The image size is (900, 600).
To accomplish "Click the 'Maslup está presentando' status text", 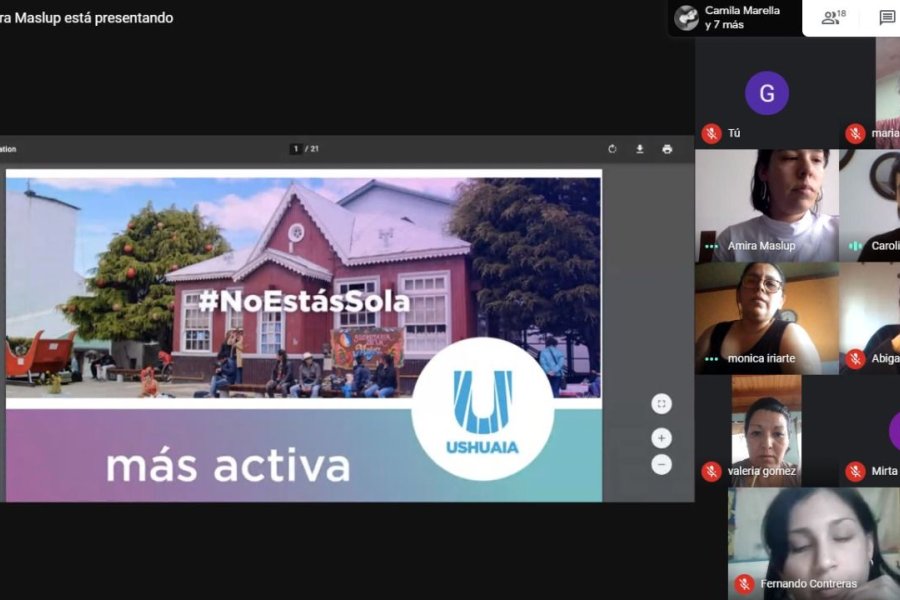I will pos(94,18).
